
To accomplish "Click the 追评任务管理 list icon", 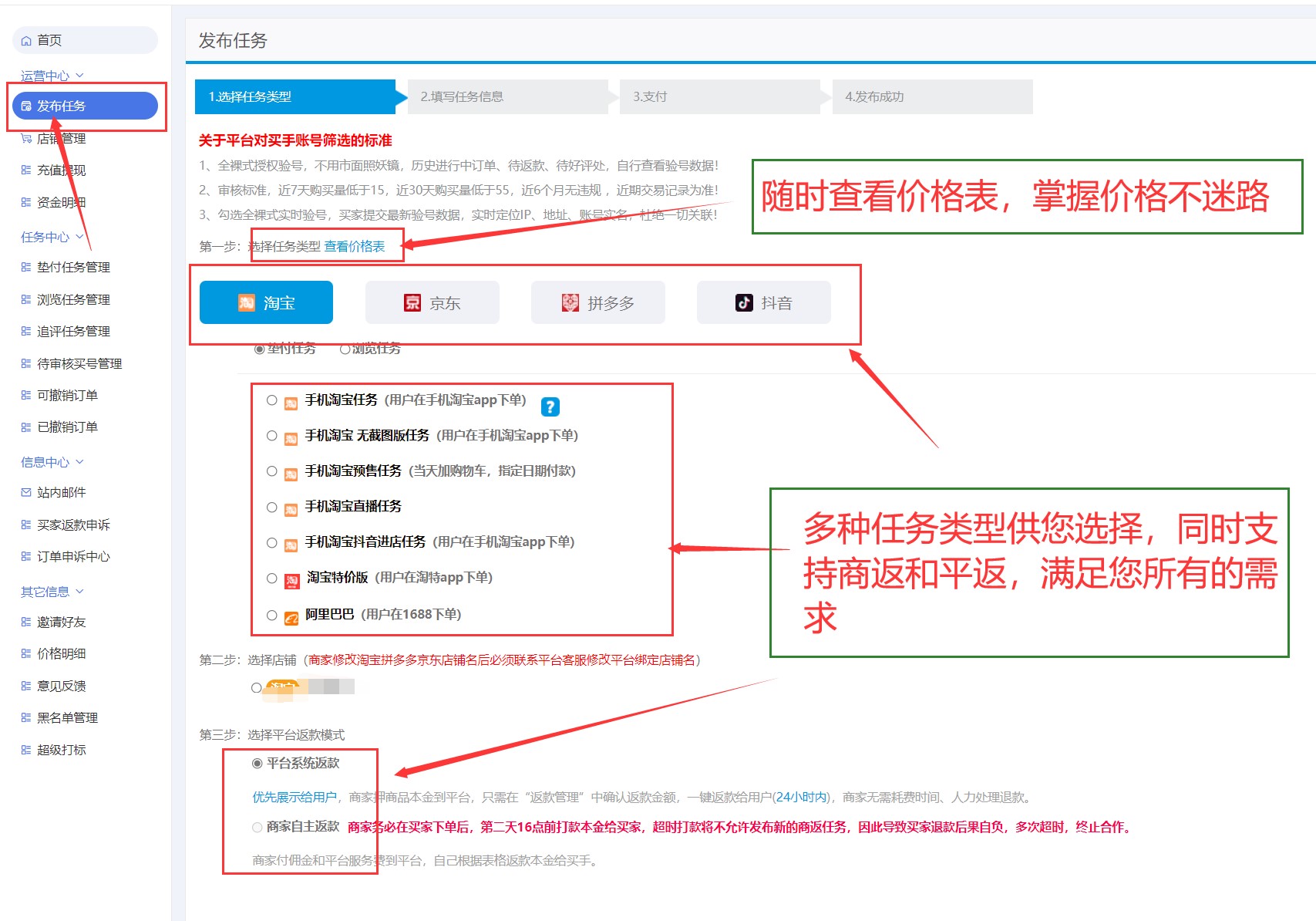I will (x=26, y=332).
